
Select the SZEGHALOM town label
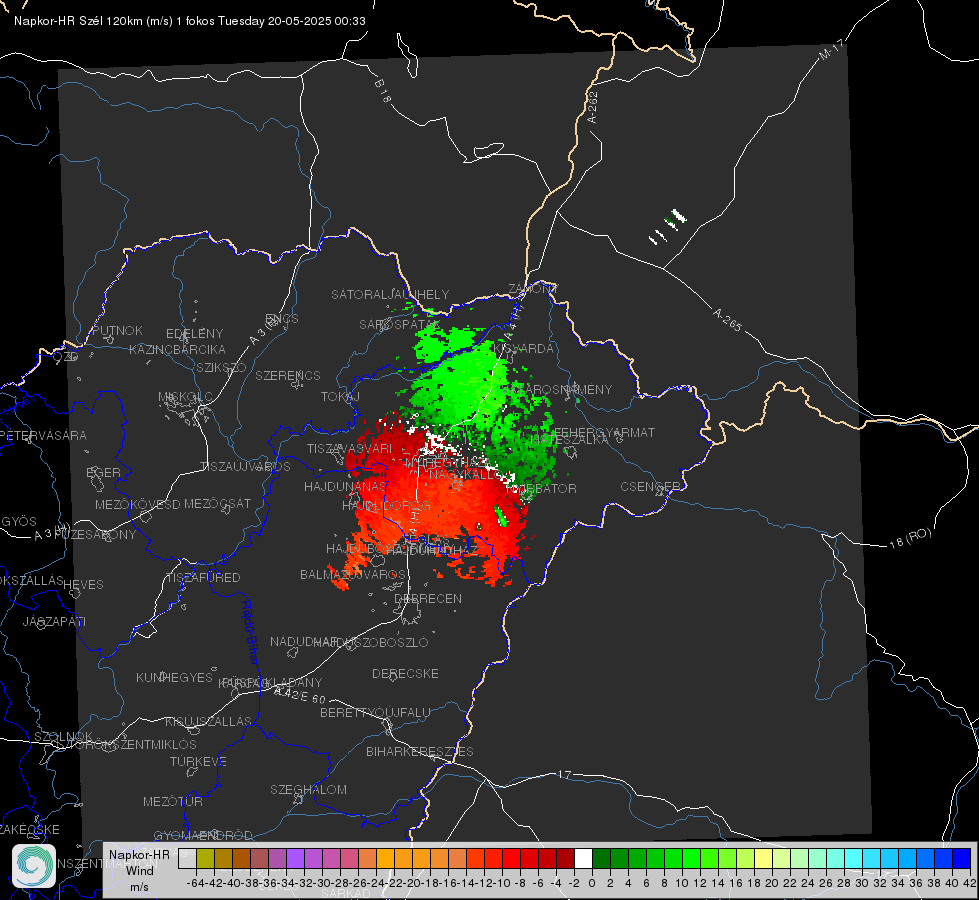tap(308, 789)
